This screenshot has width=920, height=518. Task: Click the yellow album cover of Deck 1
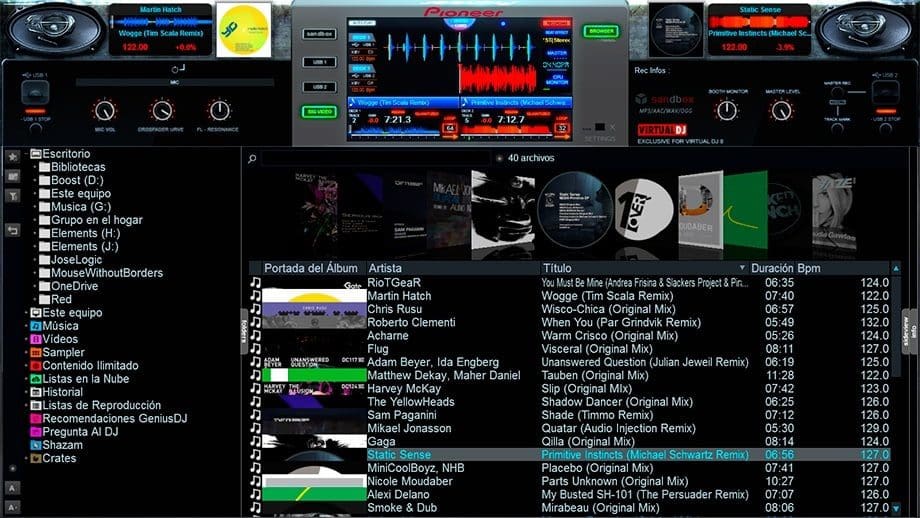(243, 30)
